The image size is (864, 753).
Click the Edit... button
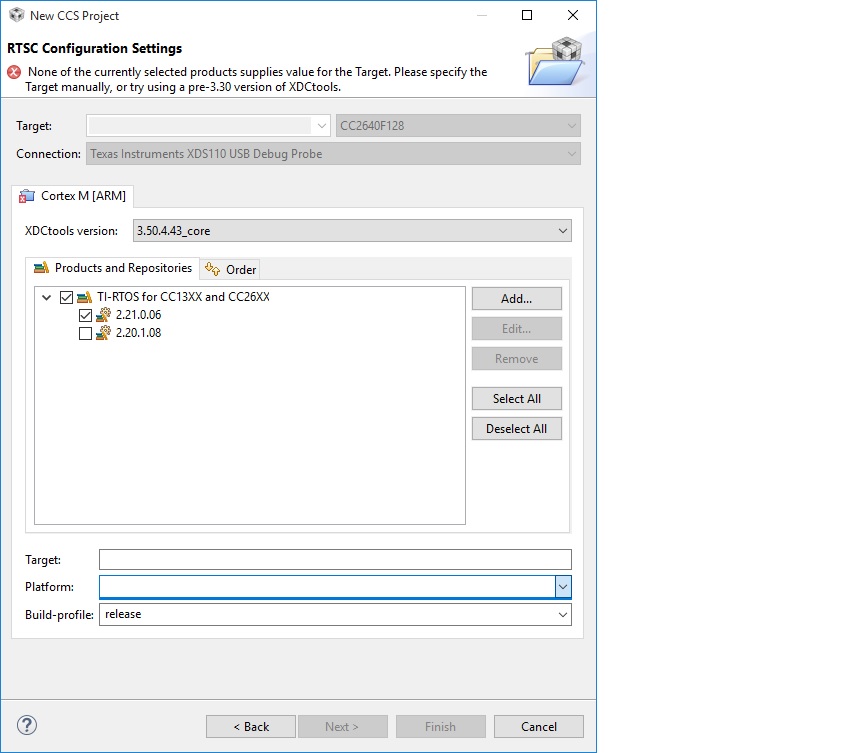point(517,329)
